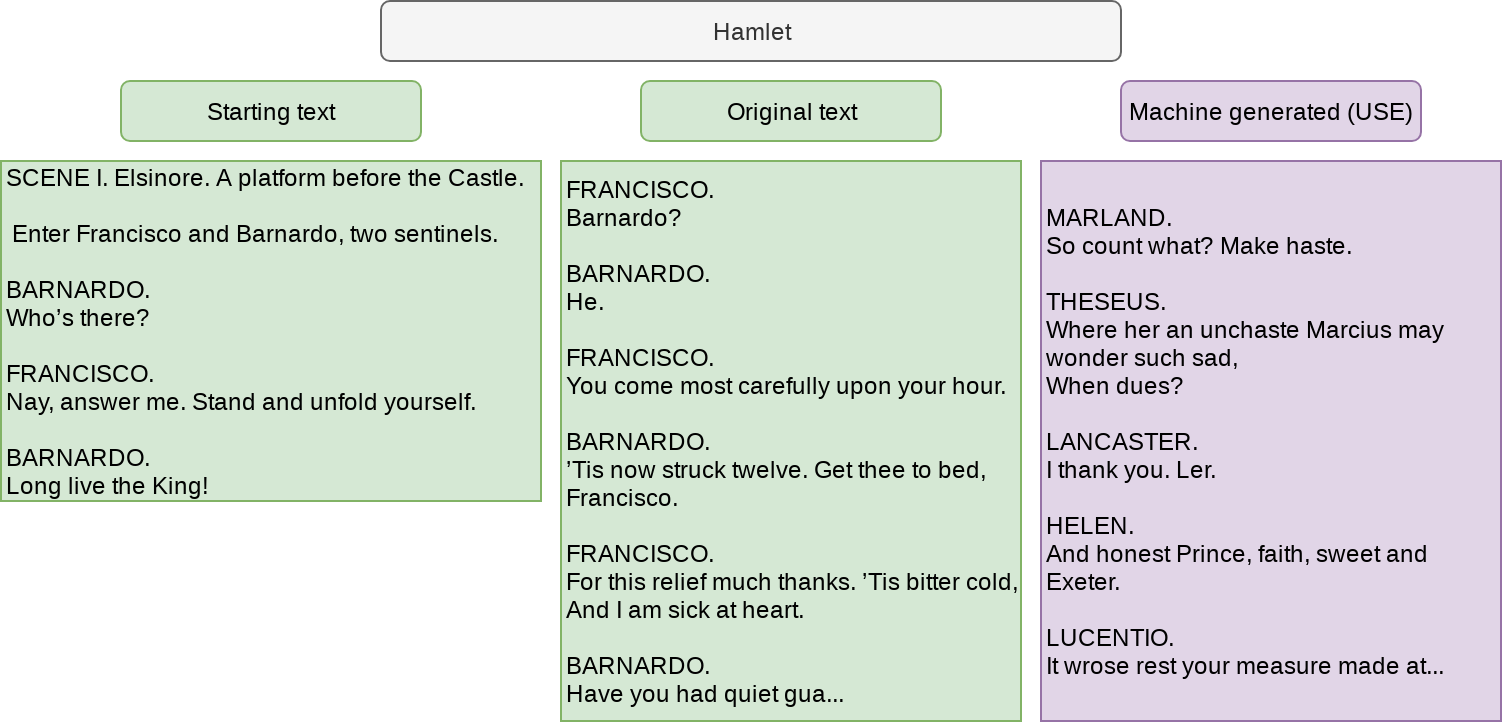The width and height of the screenshot is (1502, 722).
Task: Select 'Nay, answer me. Stand' line
Action: coord(241,403)
